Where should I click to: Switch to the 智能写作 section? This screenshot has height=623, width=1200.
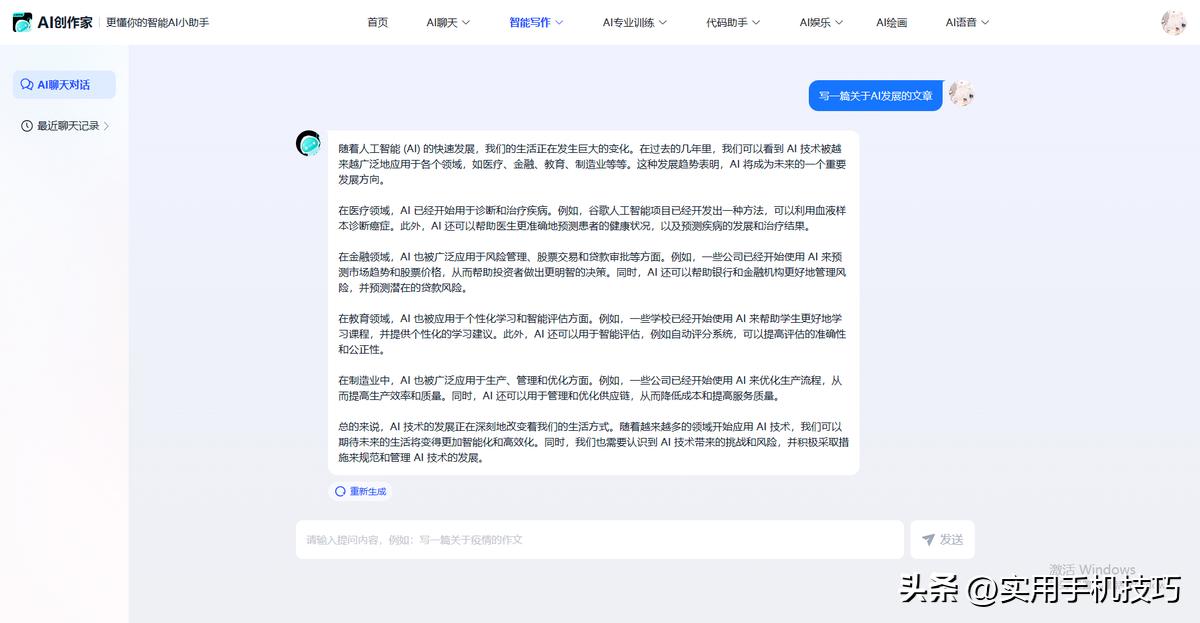tap(534, 21)
